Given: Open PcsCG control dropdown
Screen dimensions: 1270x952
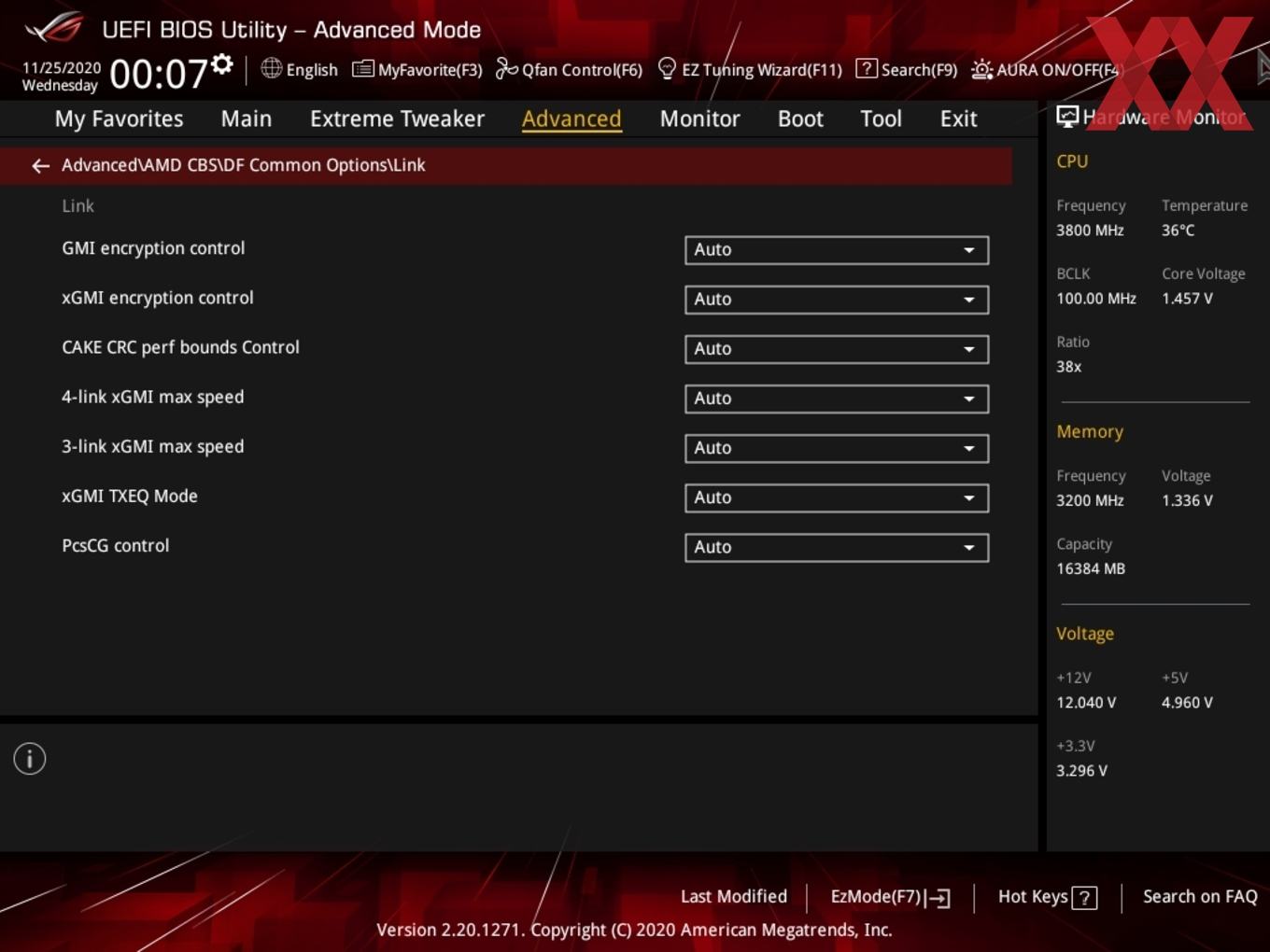Looking at the screenshot, I should point(837,547).
